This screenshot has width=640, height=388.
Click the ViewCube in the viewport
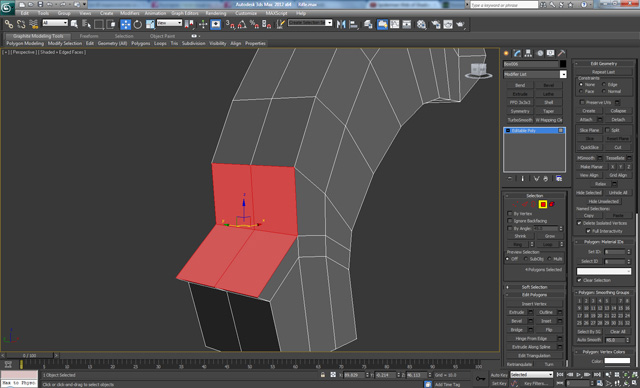[478, 70]
